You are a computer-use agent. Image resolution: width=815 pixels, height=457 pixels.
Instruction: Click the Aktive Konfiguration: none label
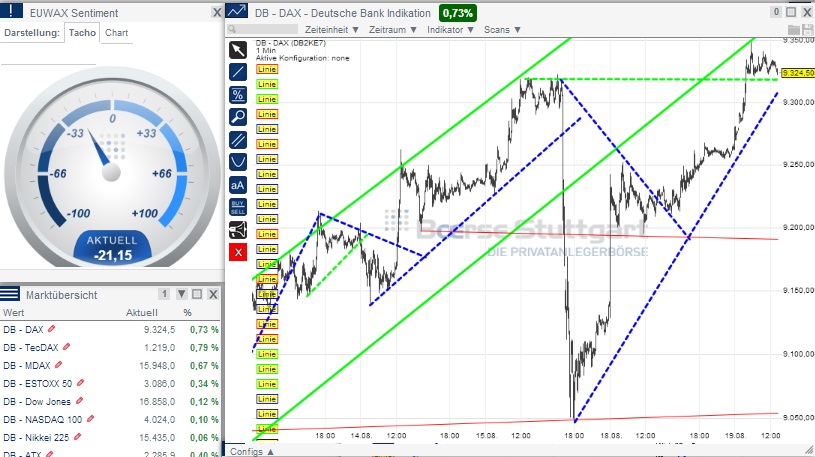pyautogui.click(x=303, y=58)
